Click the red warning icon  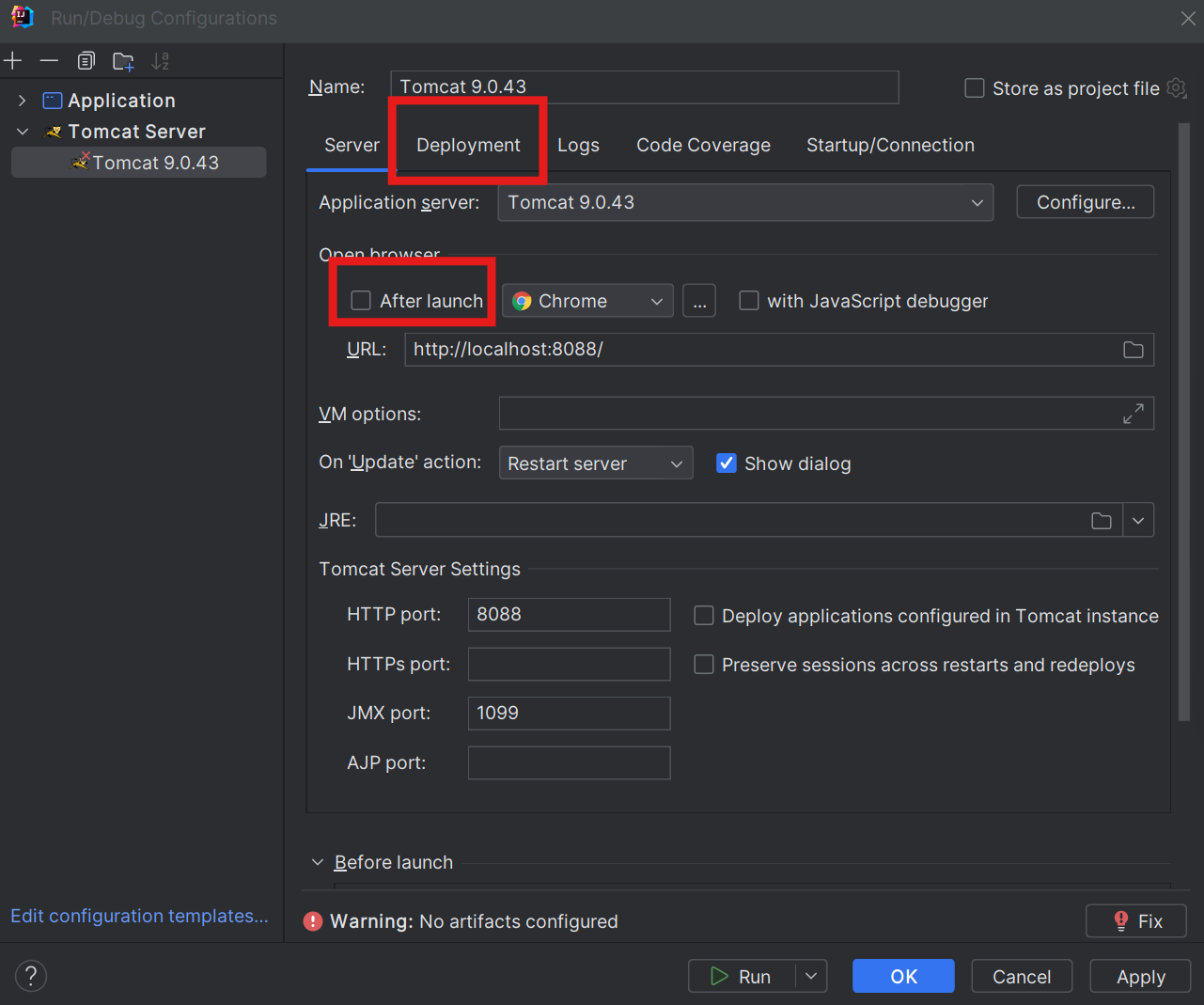point(313,921)
